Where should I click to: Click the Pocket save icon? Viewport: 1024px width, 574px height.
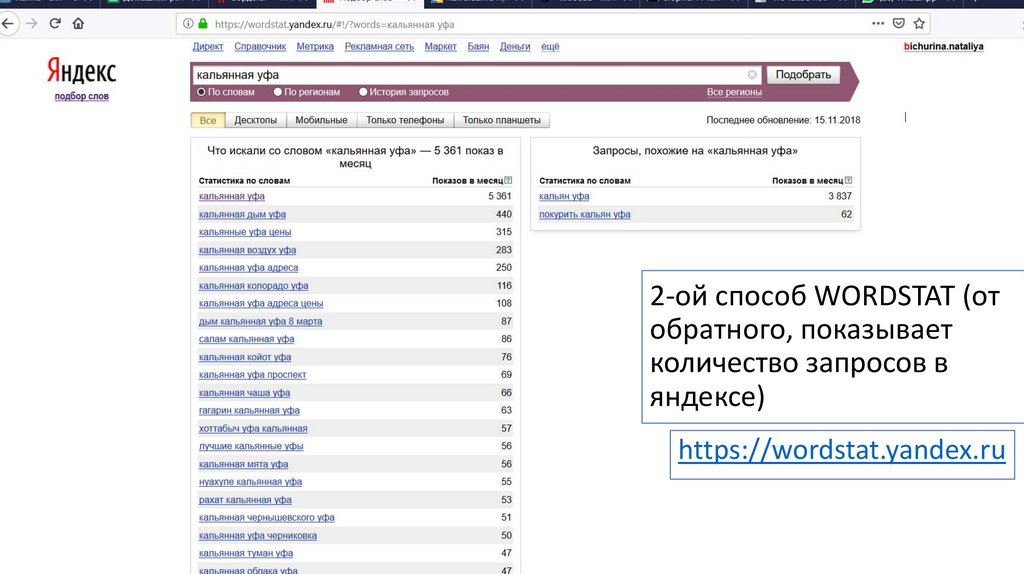coord(899,24)
